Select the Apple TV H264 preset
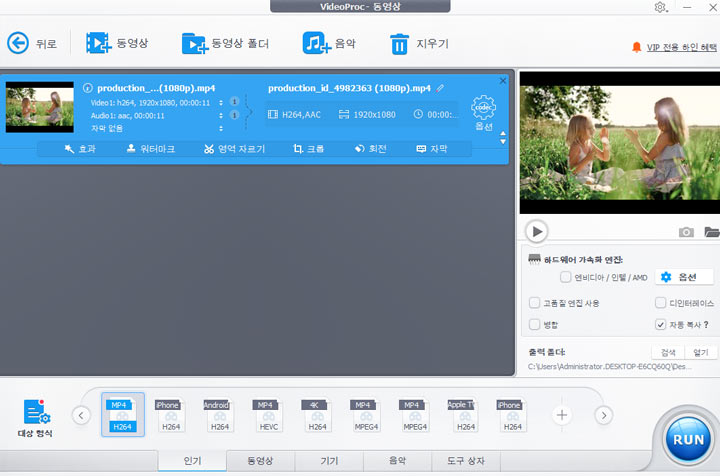This screenshot has height=476, width=720. coord(465,415)
